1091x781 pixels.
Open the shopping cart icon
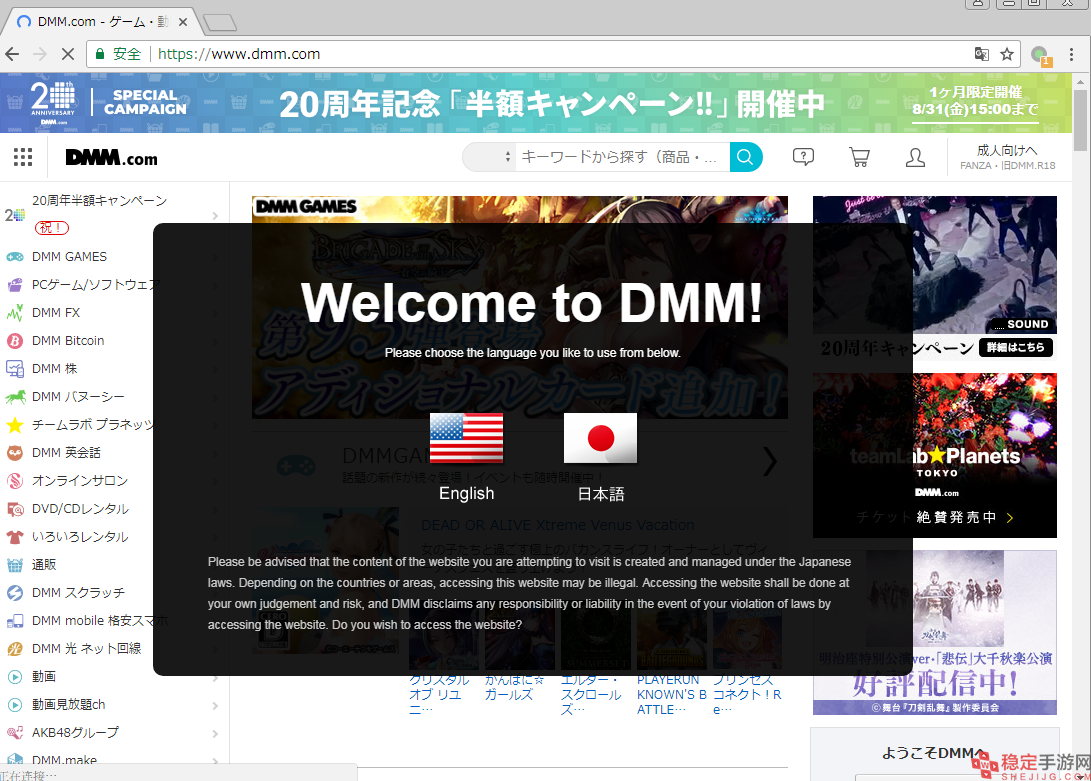859,157
